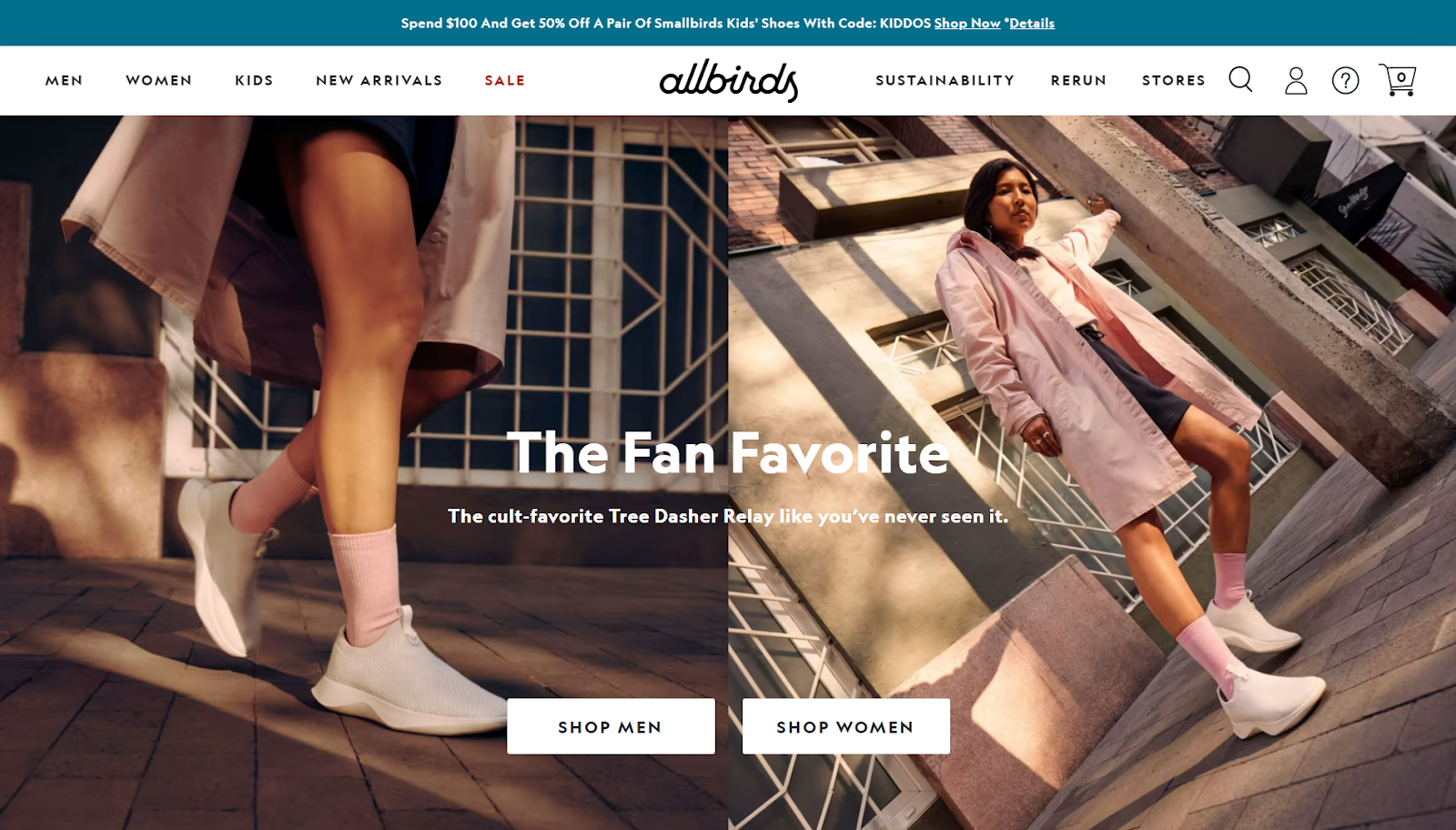Go to the Rerun page
This screenshot has width=1456, height=830.
tap(1078, 80)
